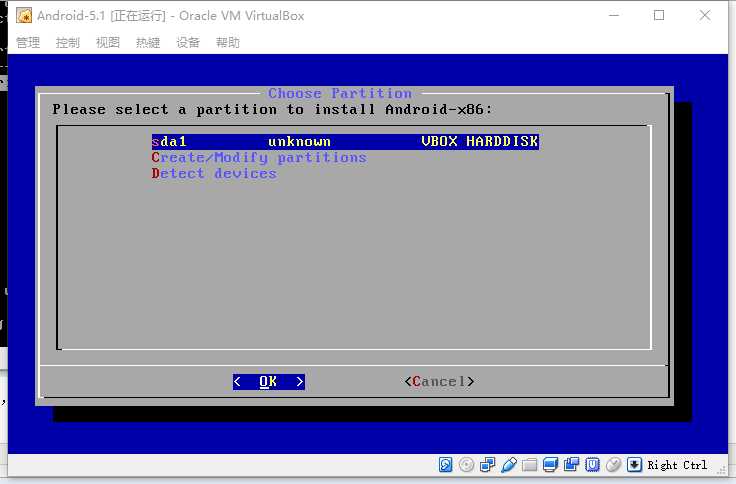Click the optical drive status icon
736x484 pixels.
tap(466, 465)
